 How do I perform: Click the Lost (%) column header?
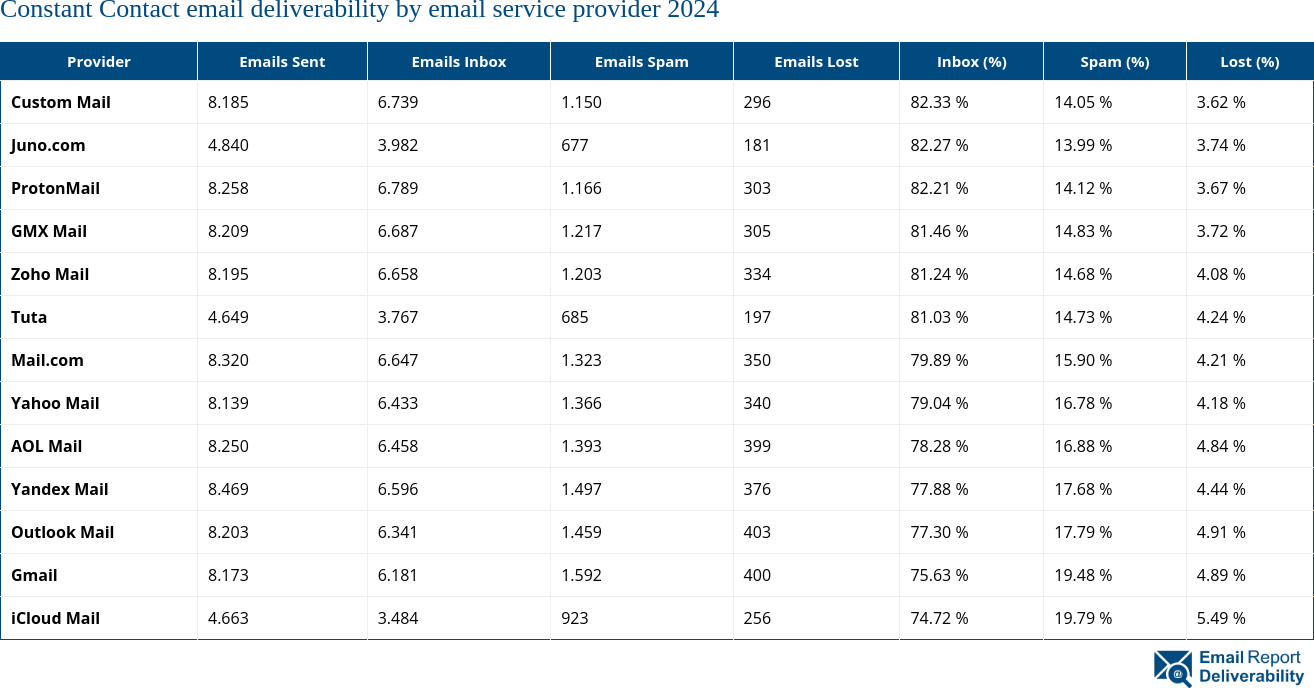[1250, 61]
